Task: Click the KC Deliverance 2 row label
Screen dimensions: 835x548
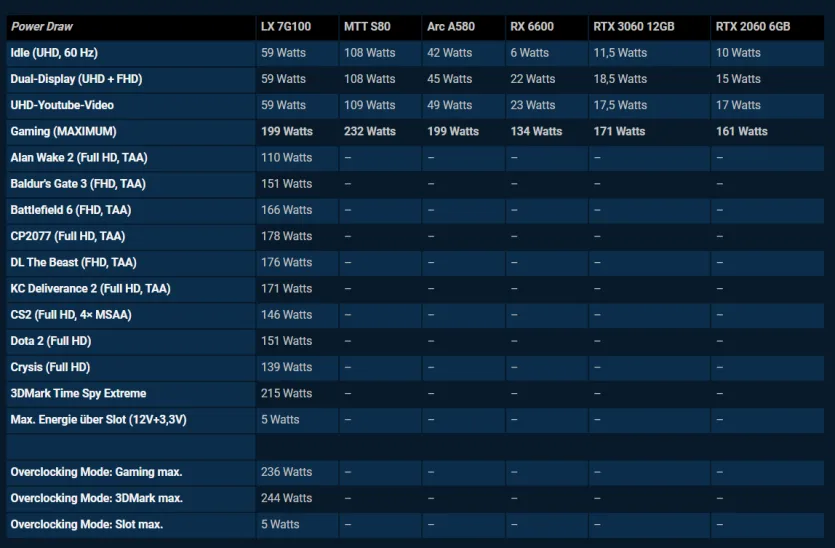Action: click(91, 289)
